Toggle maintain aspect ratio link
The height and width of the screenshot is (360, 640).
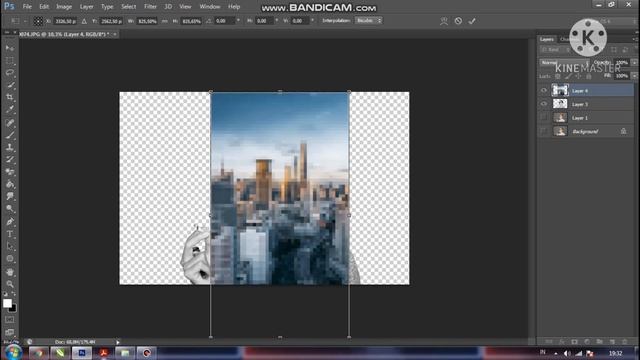click(164, 21)
